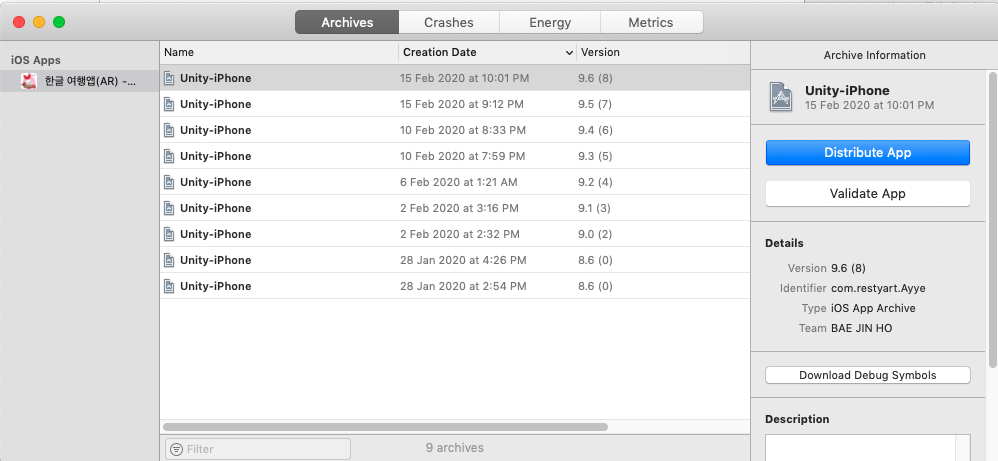Select the archive from 15 Feb 2020 at 9:12 PM
The height and width of the screenshot is (461, 998).
pyautogui.click(x=455, y=104)
